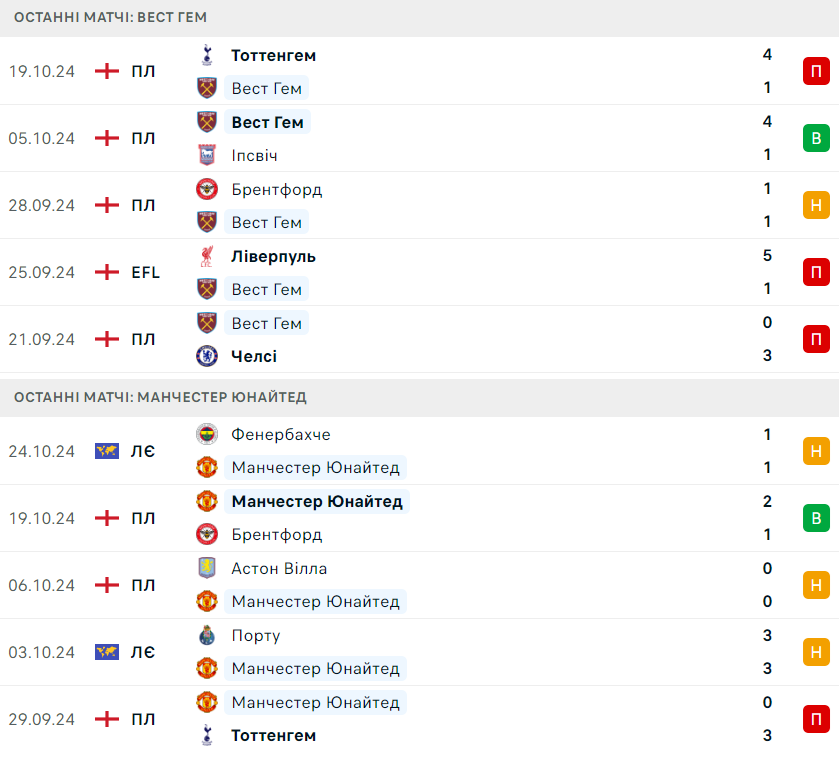Click the Ipswich crest icon
The image size is (839, 757).
207,155
